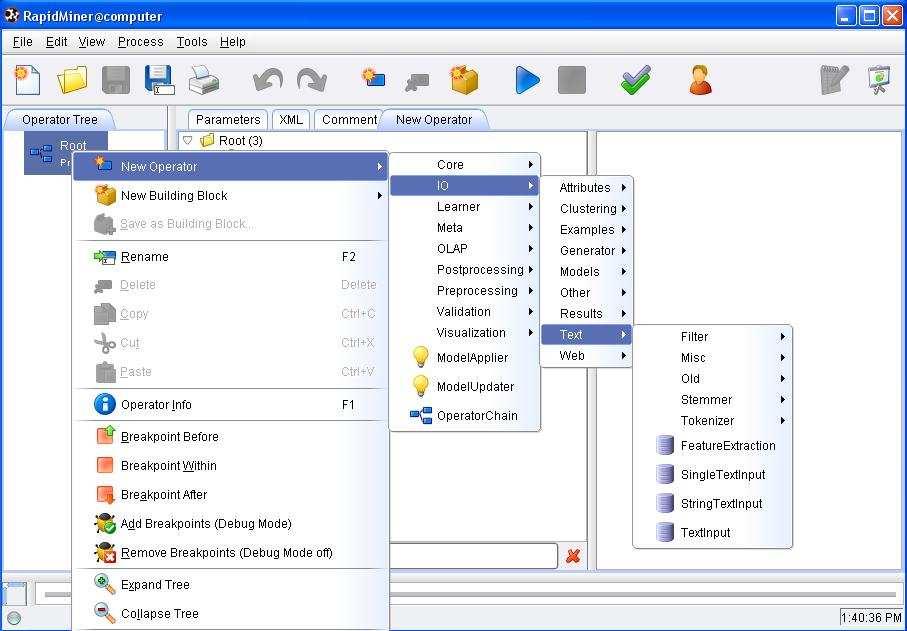Expand the Preprocessing submenu
The width and height of the screenshot is (907, 631).
(464, 290)
